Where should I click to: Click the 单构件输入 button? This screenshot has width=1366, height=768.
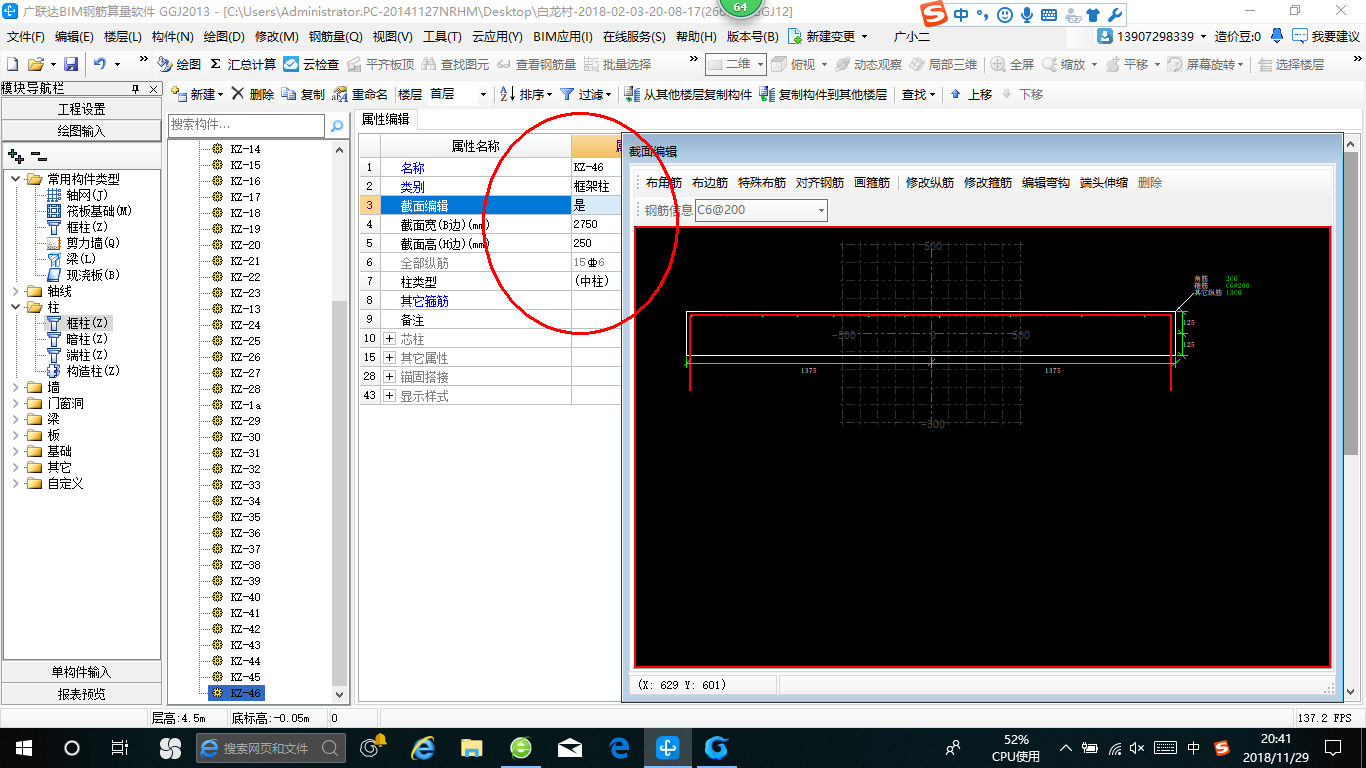click(x=81, y=672)
